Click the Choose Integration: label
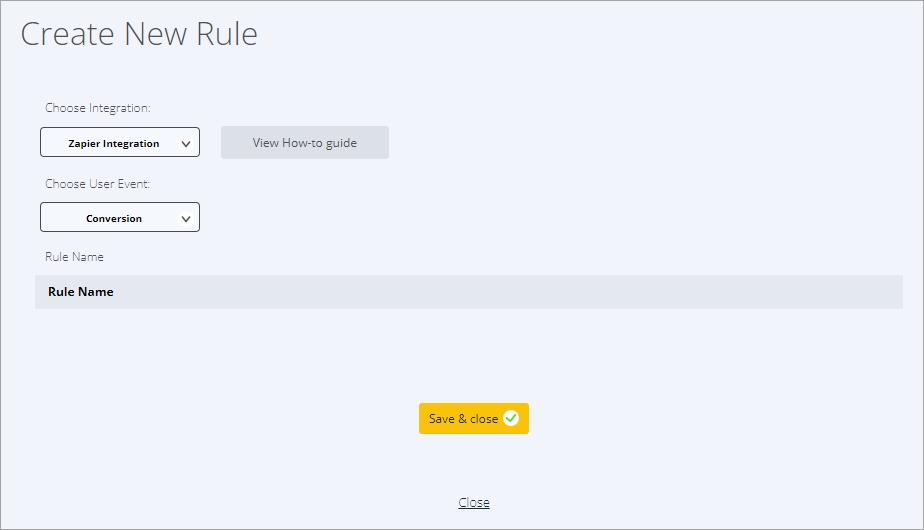 [x=98, y=108]
